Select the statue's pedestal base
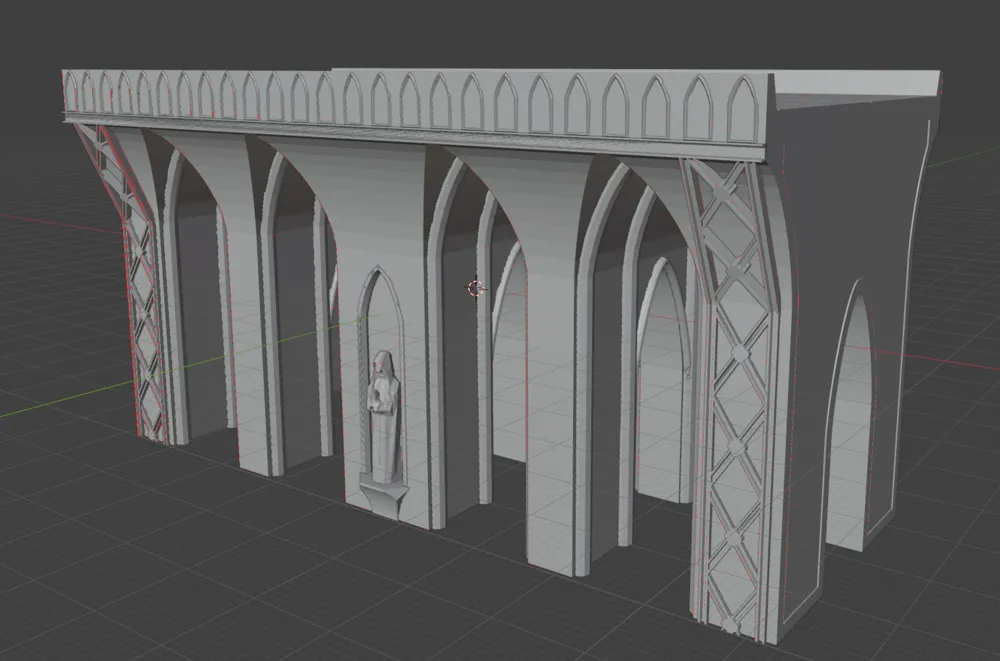Image resolution: width=1000 pixels, height=661 pixels. coord(384,498)
